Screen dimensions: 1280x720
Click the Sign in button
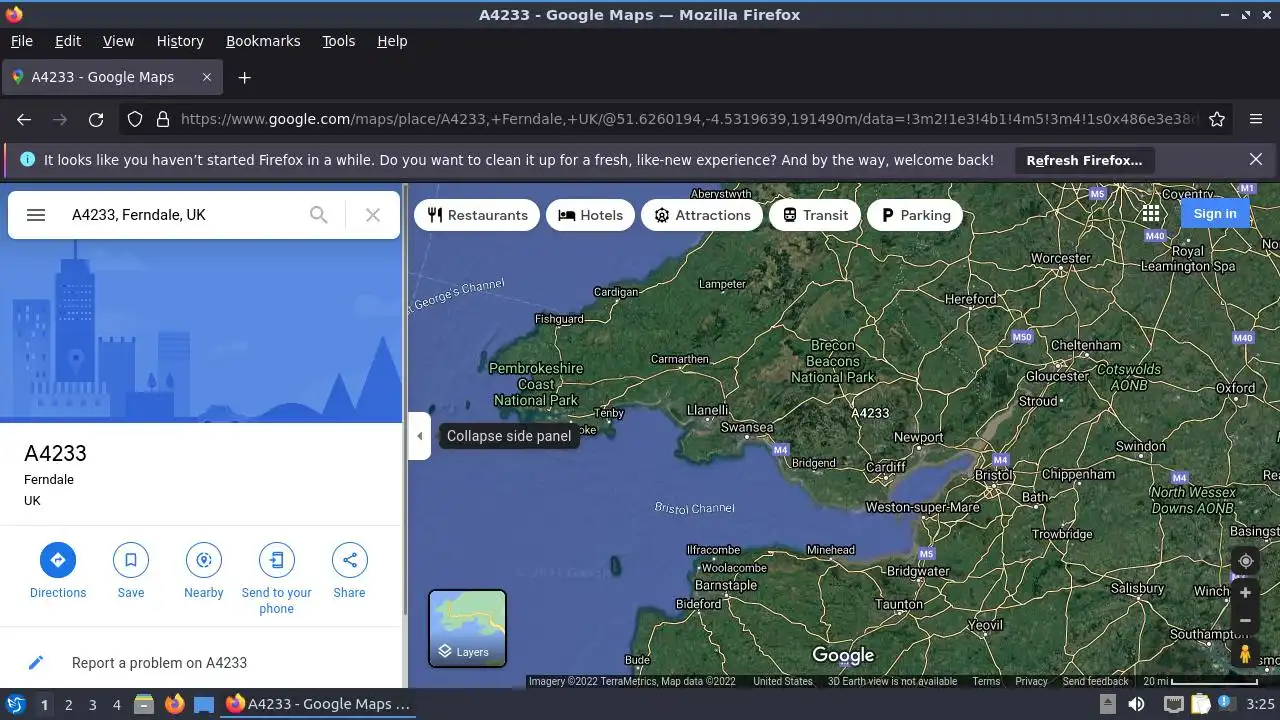click(1215, 214)
